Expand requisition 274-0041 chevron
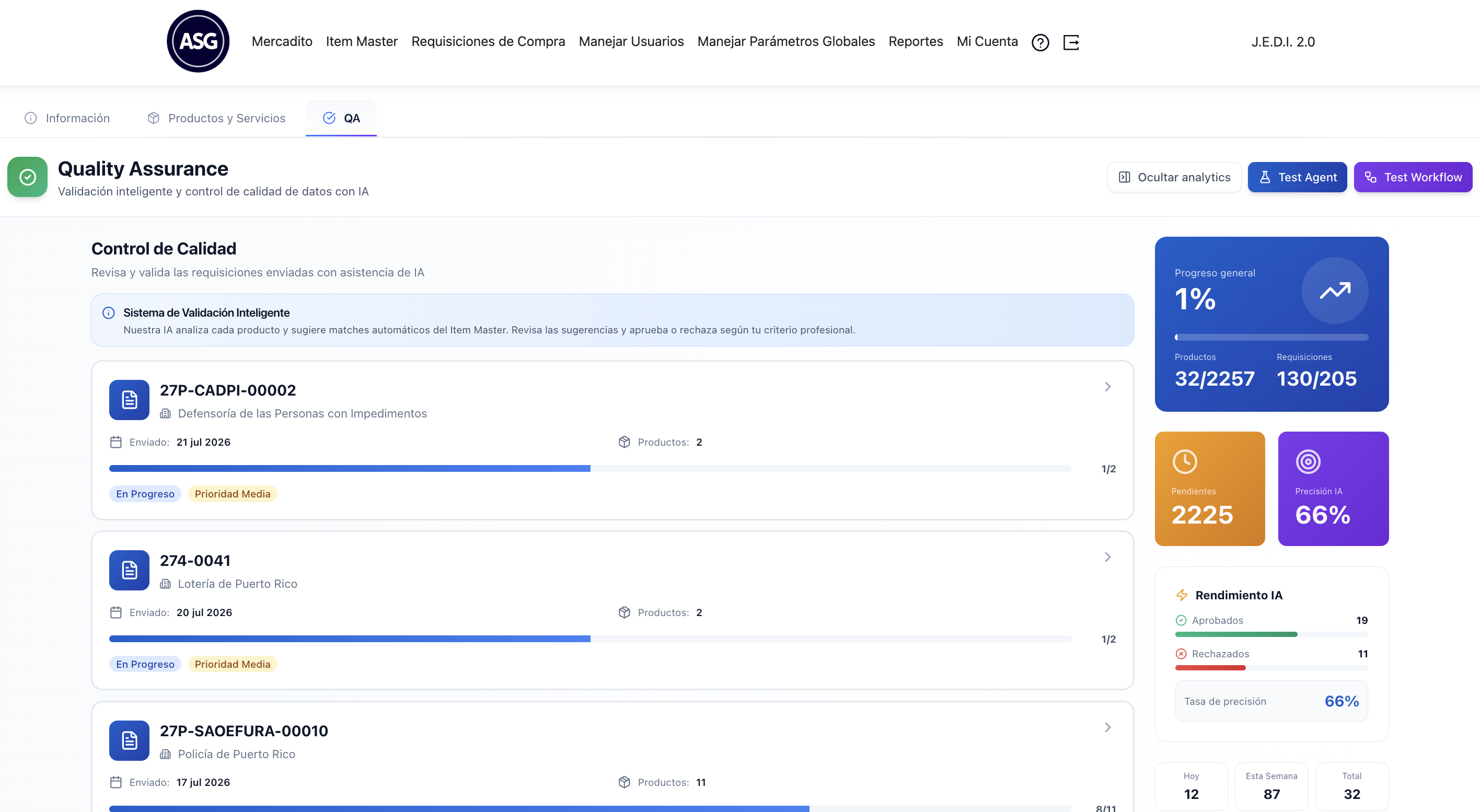The image size is (1480, 812). (1108, 557)
